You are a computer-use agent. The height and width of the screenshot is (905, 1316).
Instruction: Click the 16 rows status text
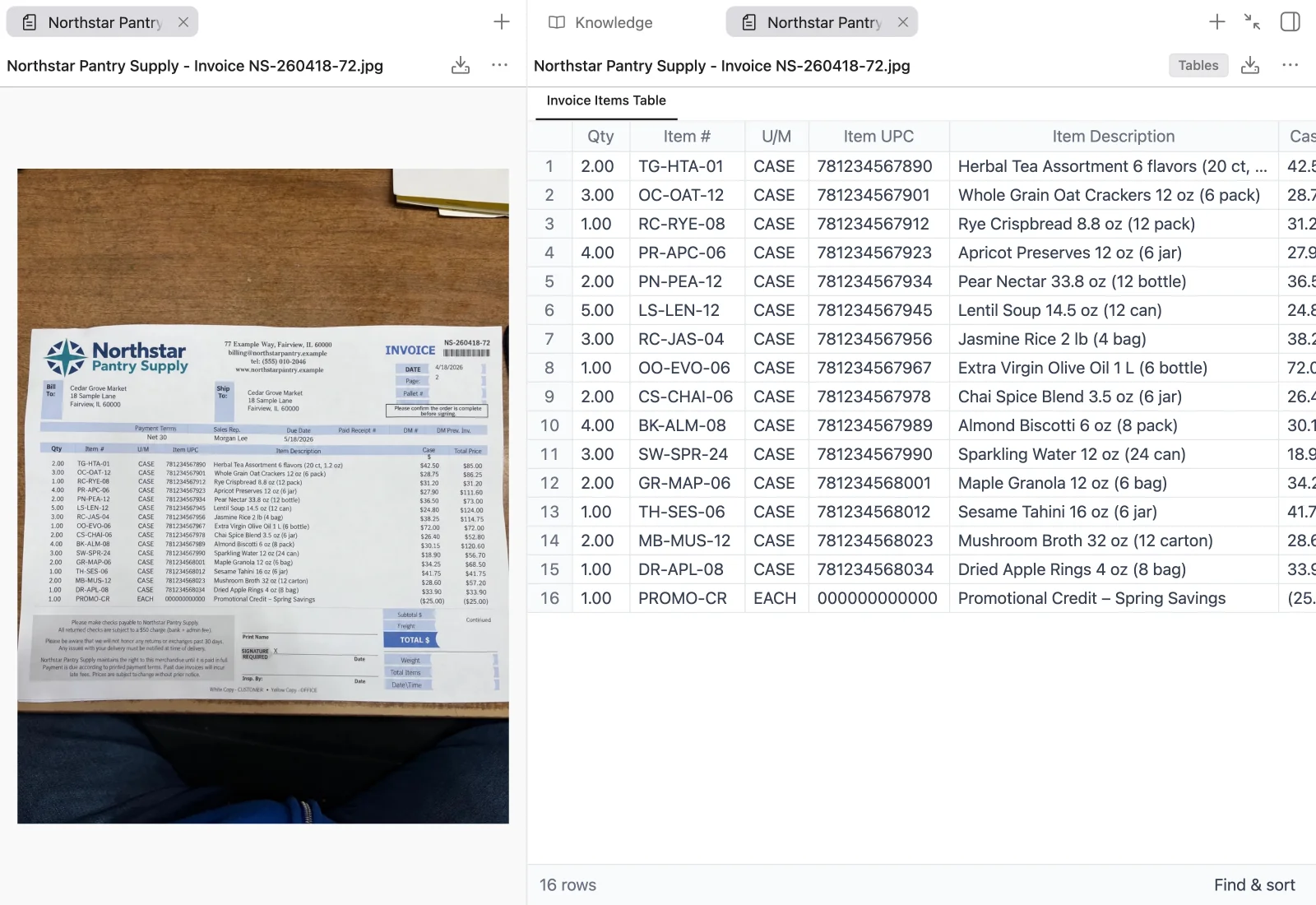point(568,885)
